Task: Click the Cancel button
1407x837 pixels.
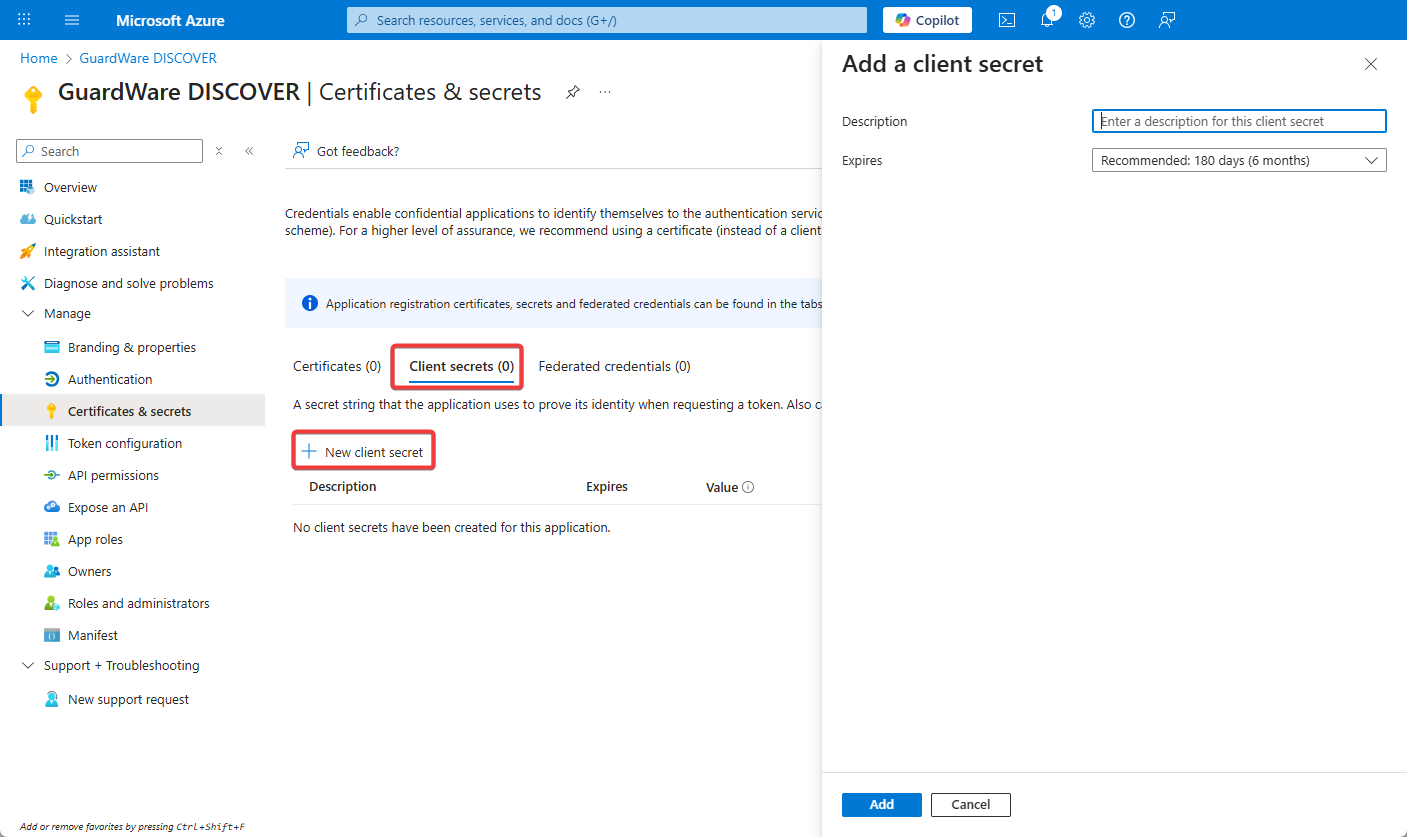Action: tap(970, 805)
